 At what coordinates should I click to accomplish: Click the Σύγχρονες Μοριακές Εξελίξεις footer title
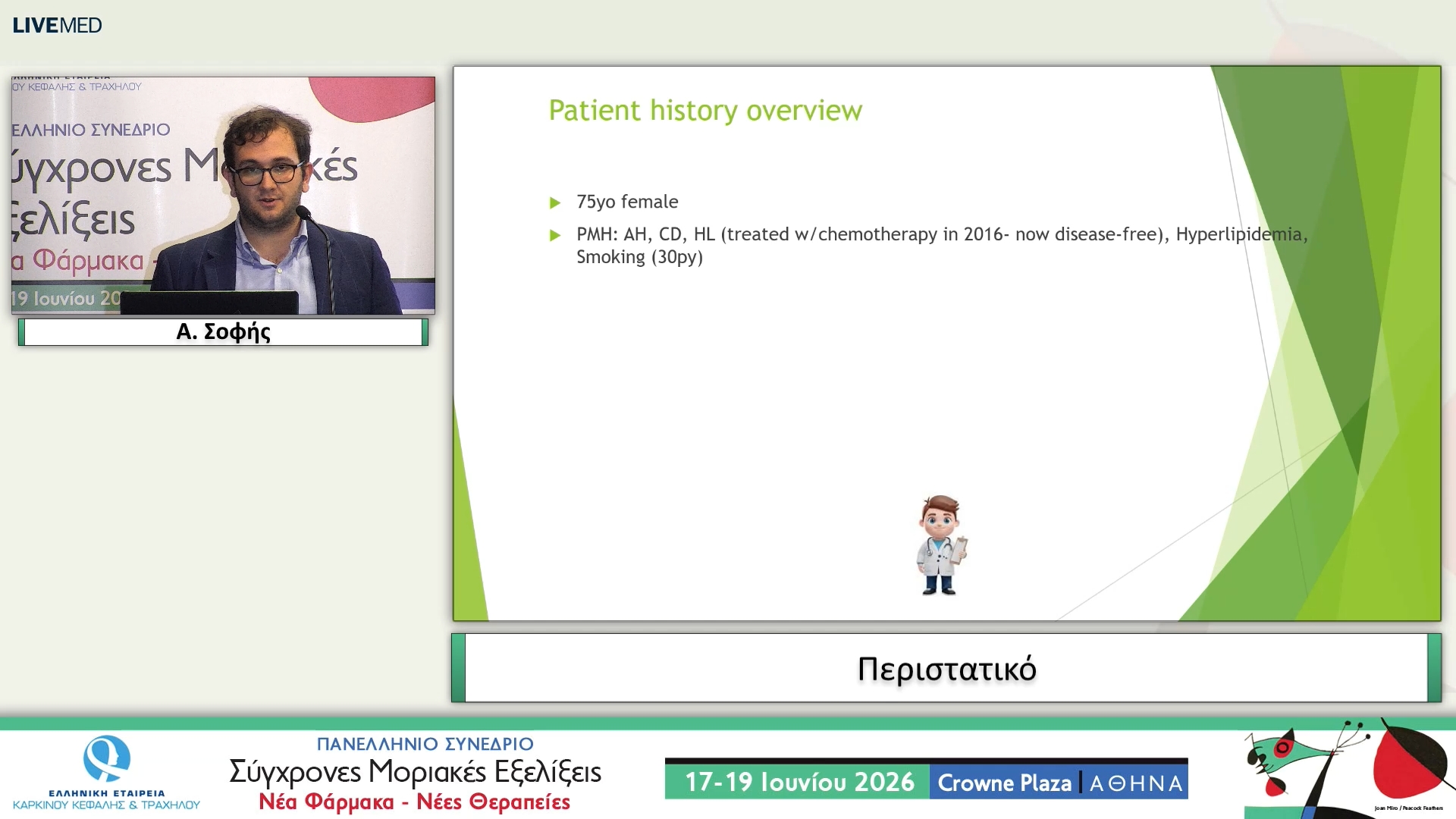[415, 772]
